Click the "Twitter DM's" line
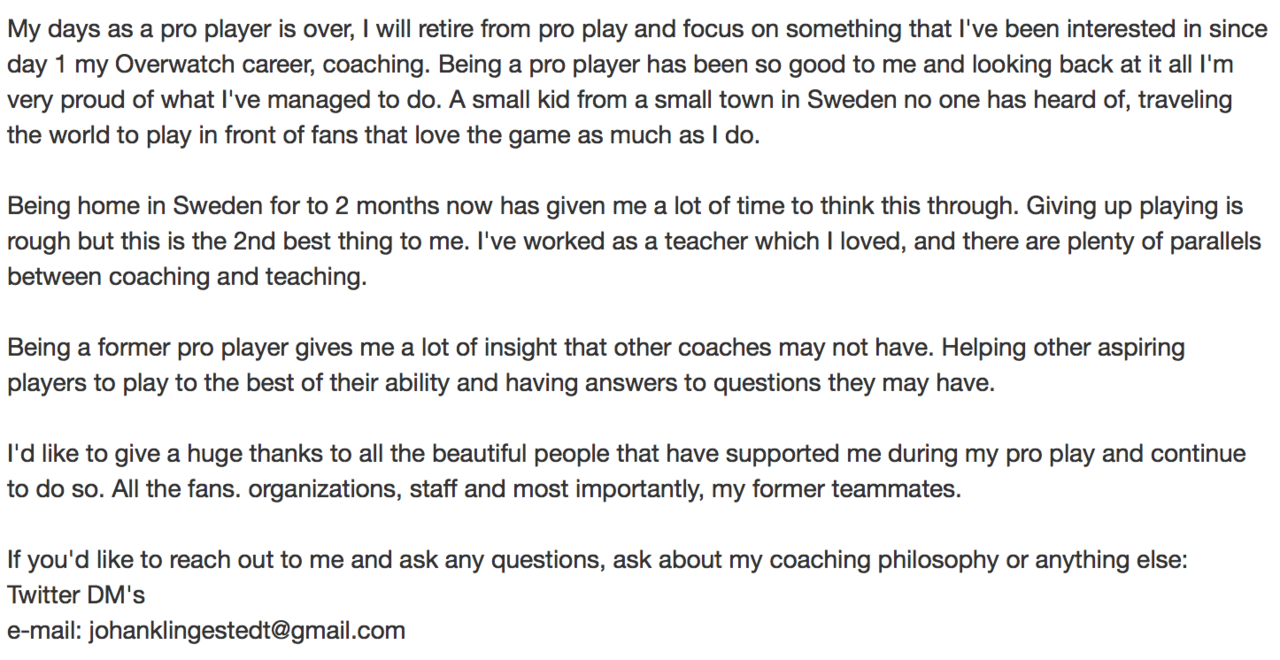The width and height of the screenshot is (1280, 660). pos(76,595)
